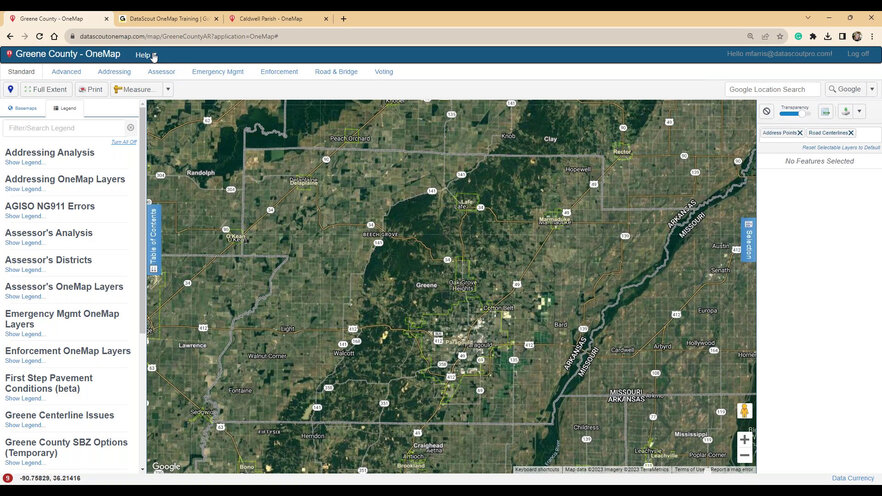The width and height of the screenshot is (882, 496).
Task: Show legend for Assessor's Districts
Action: point(24,270)
